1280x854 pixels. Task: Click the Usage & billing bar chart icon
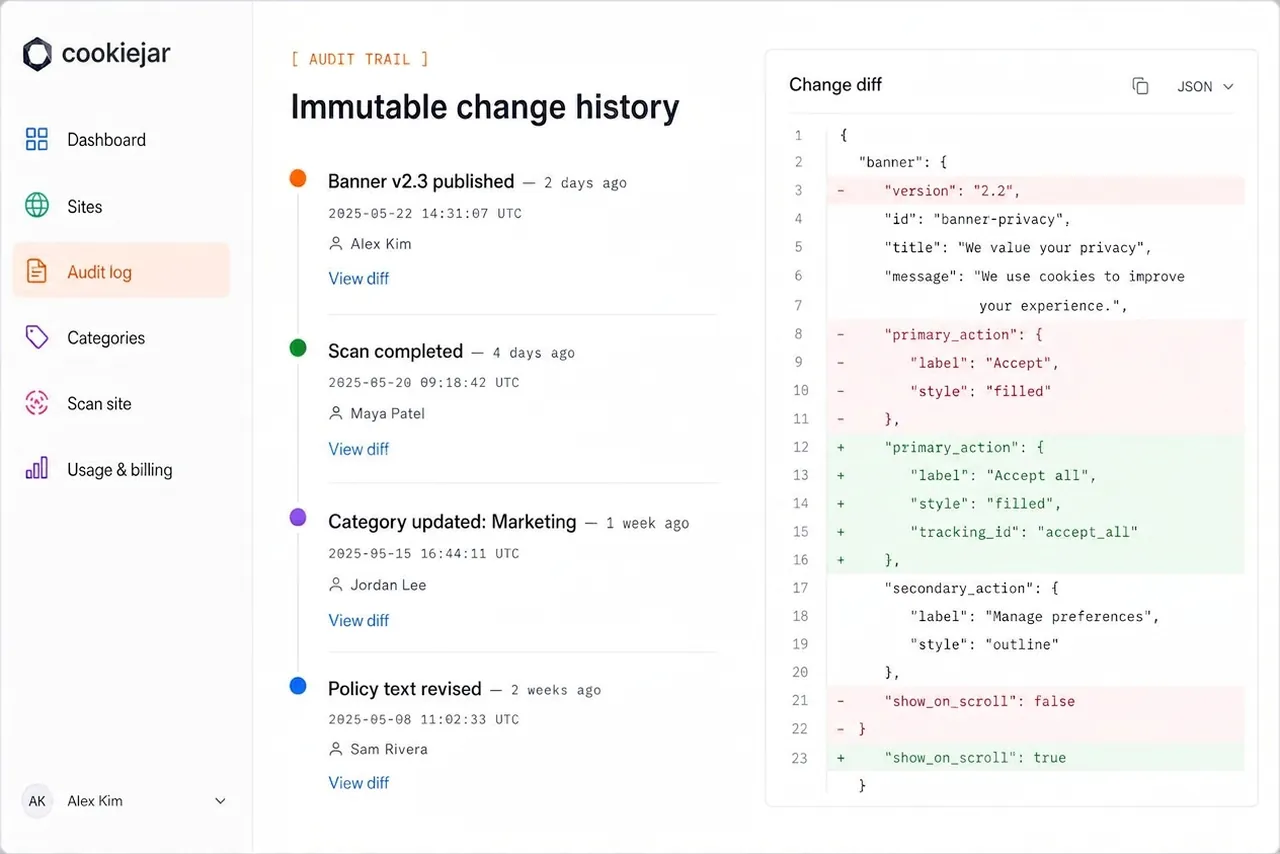(37, 468)
